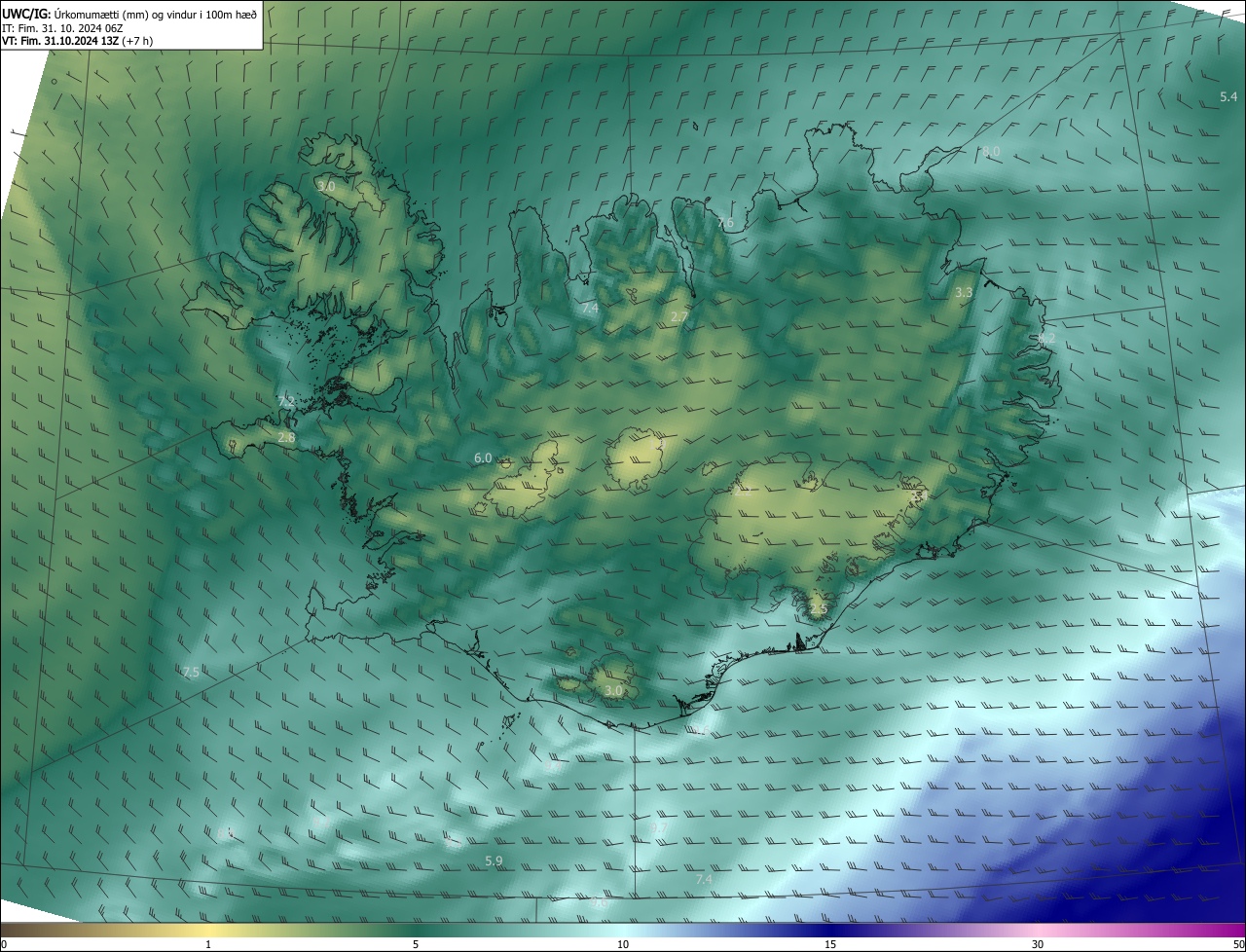Click the colorbar tick label 0
The height and width of the screenshot is (952, 1246).
click(4, 944)
